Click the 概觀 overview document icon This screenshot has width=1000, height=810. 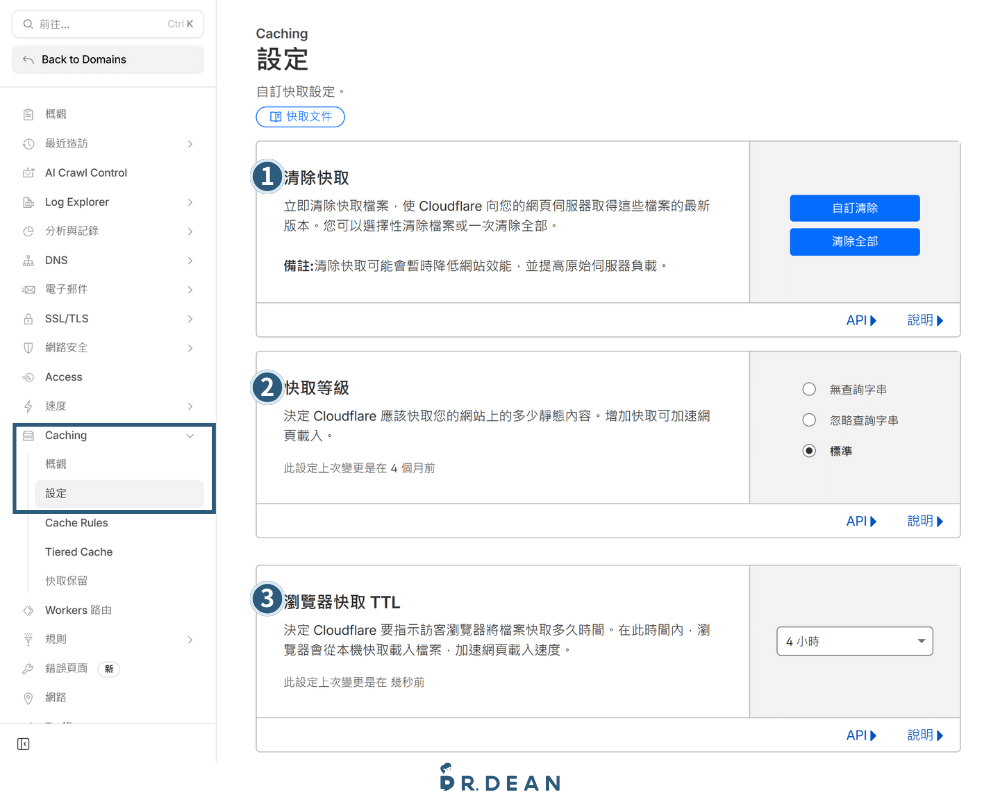pyautogui.click(x=28, y=114)
